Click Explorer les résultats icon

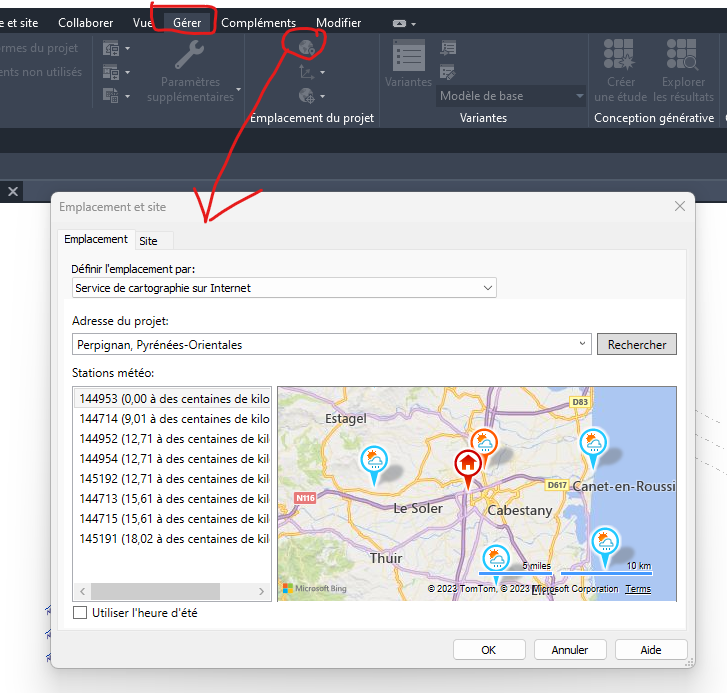(x=682, y=54)
